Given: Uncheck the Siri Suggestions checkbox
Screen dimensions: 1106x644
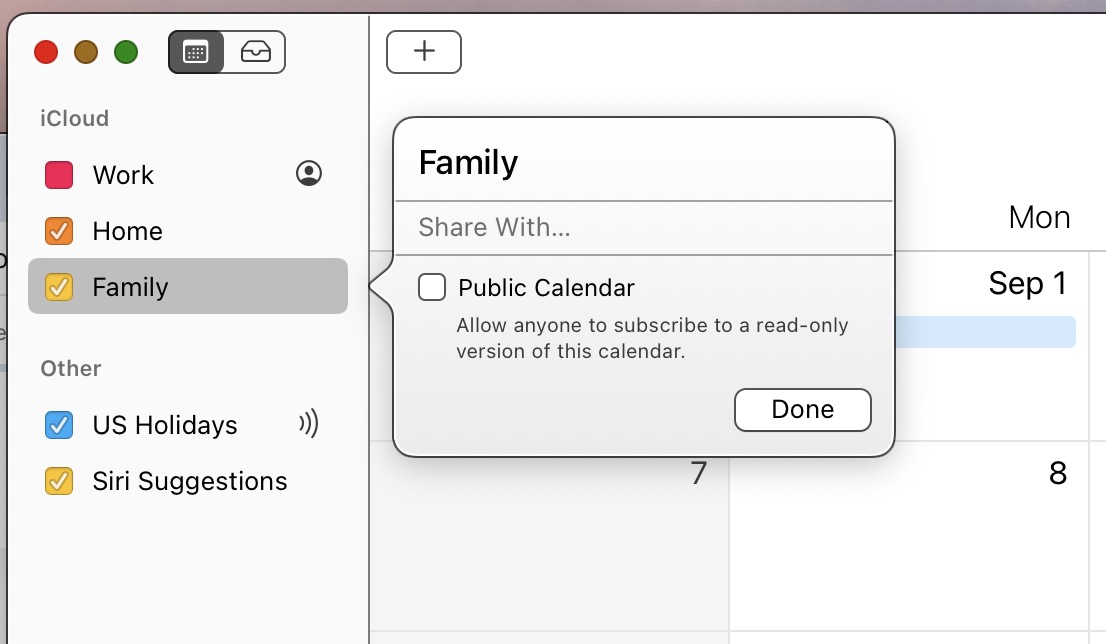Looking at the screenshot, I should (x=59, y=481).
